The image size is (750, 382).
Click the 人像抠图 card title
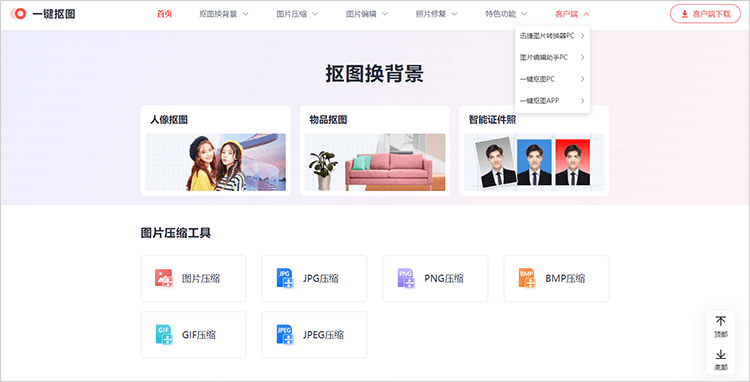pyautogui.click(x=169, y=120)
